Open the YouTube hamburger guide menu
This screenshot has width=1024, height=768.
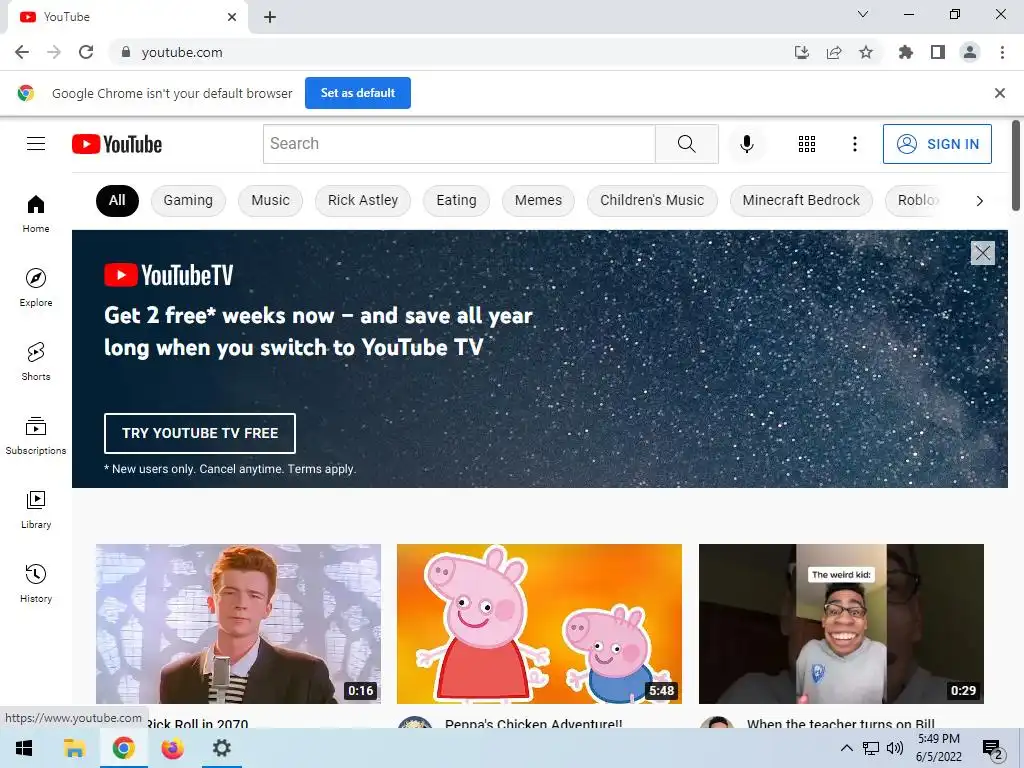click(x=36, y=144)
